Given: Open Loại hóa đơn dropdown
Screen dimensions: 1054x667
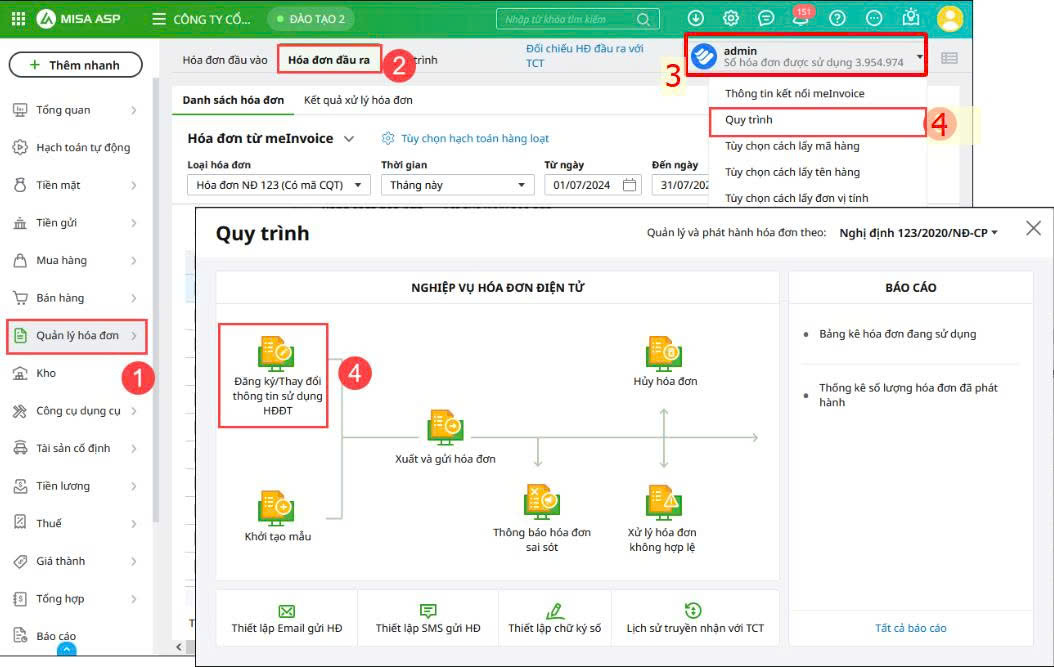Looking at the screenshot, I should 278,185.
